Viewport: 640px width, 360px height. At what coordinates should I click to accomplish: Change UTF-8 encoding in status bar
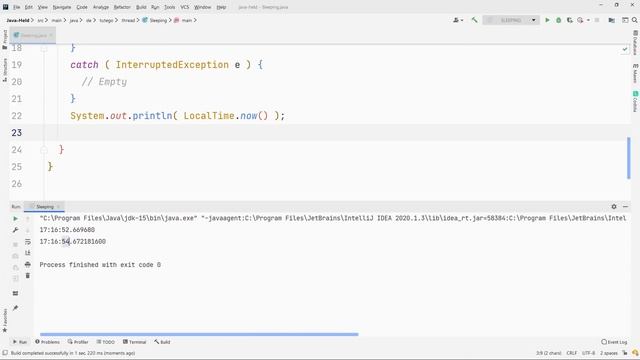[588, 353]
